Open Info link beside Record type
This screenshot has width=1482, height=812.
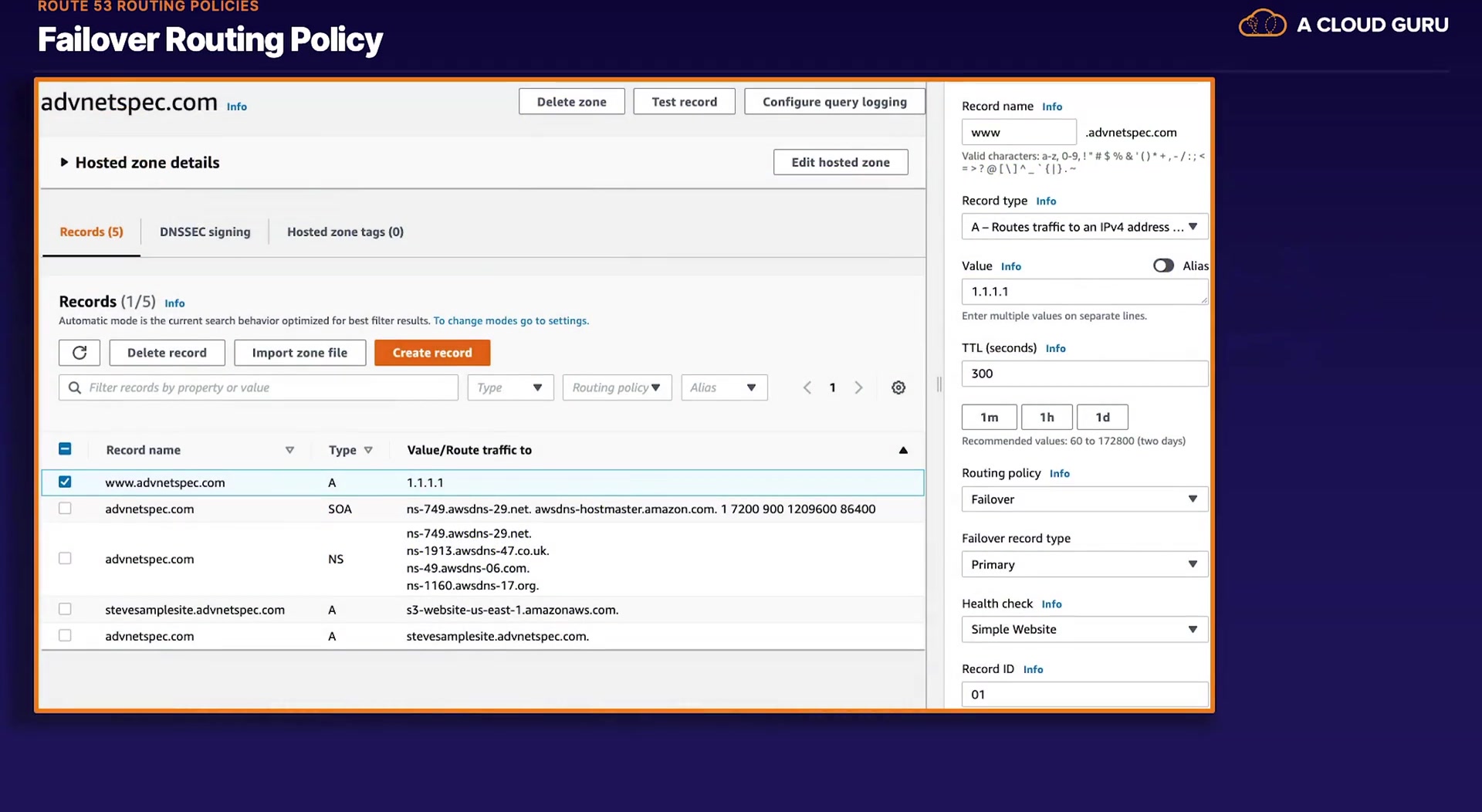pyautogui.click(x=1046, y=201)
